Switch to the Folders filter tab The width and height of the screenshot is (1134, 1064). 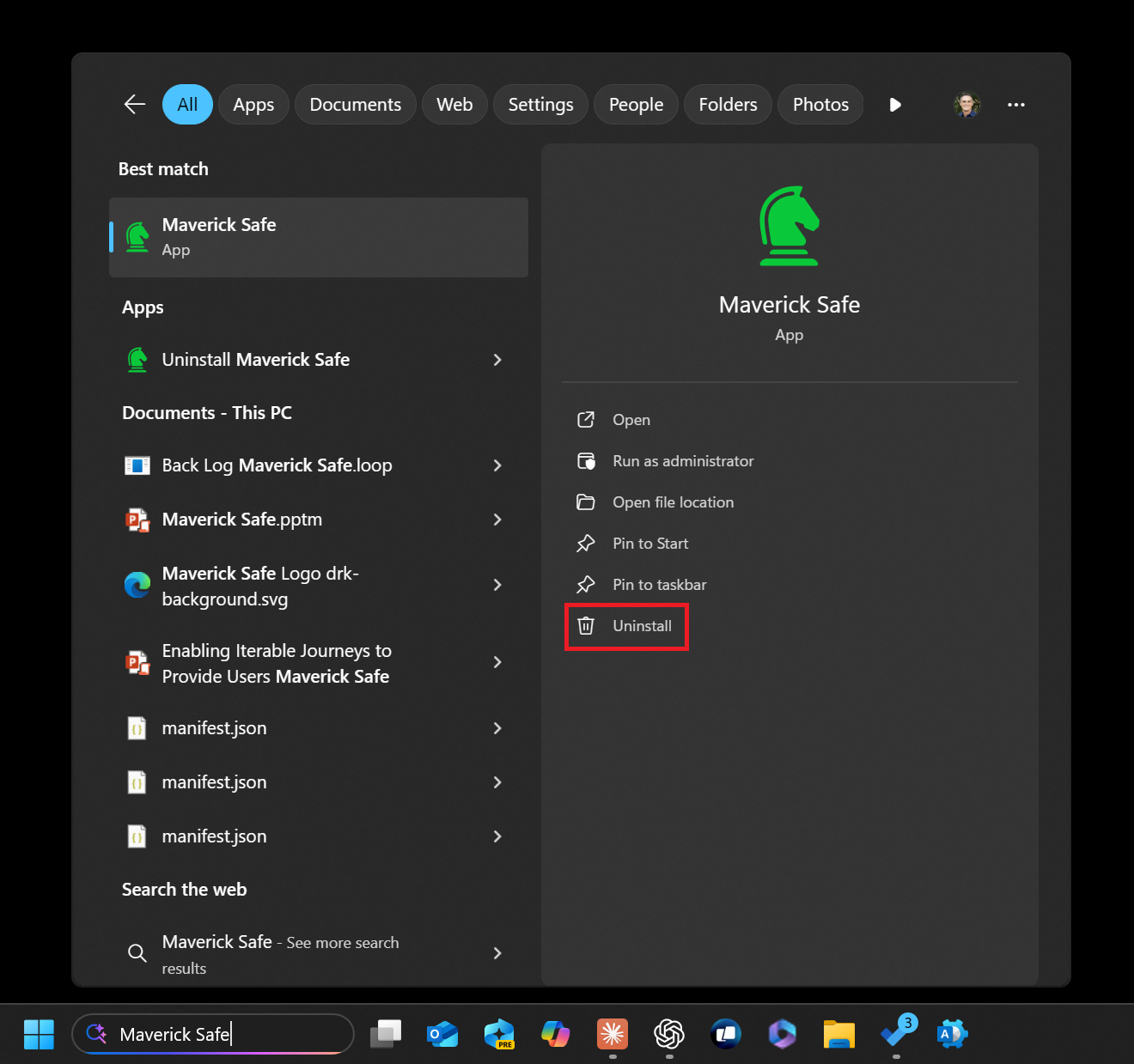(x=728, y=105)
